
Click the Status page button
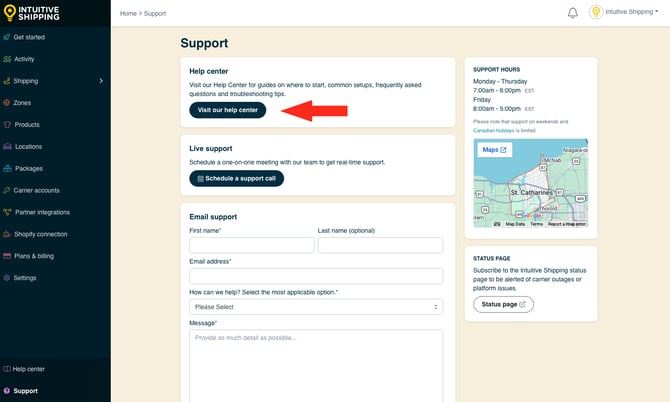pos(503,304)
